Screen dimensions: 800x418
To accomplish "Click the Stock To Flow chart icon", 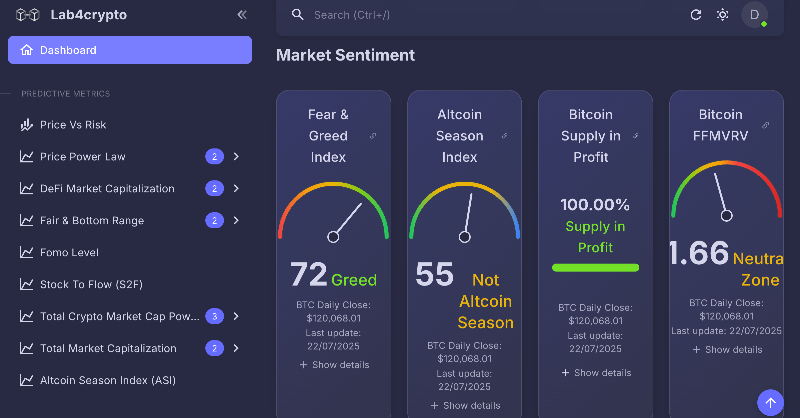I will point(27,284).
